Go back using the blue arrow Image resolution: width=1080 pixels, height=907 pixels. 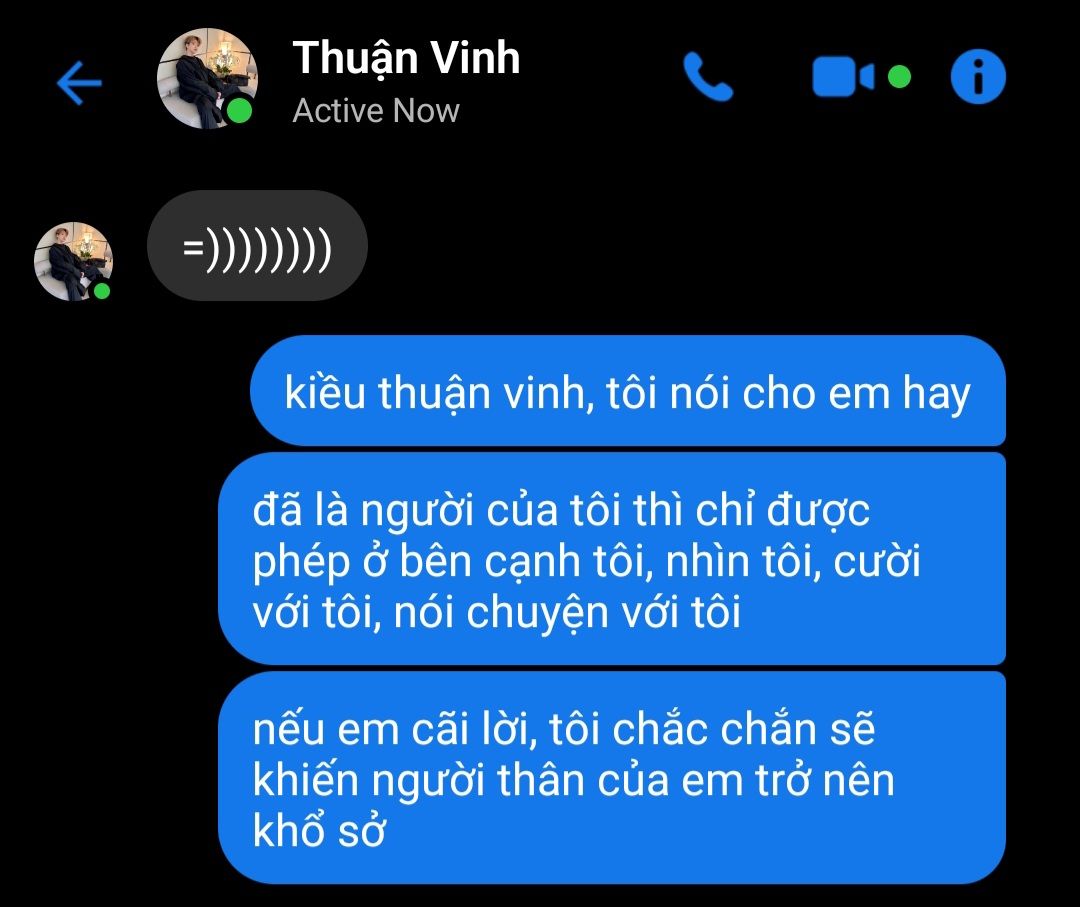point(79,83)
